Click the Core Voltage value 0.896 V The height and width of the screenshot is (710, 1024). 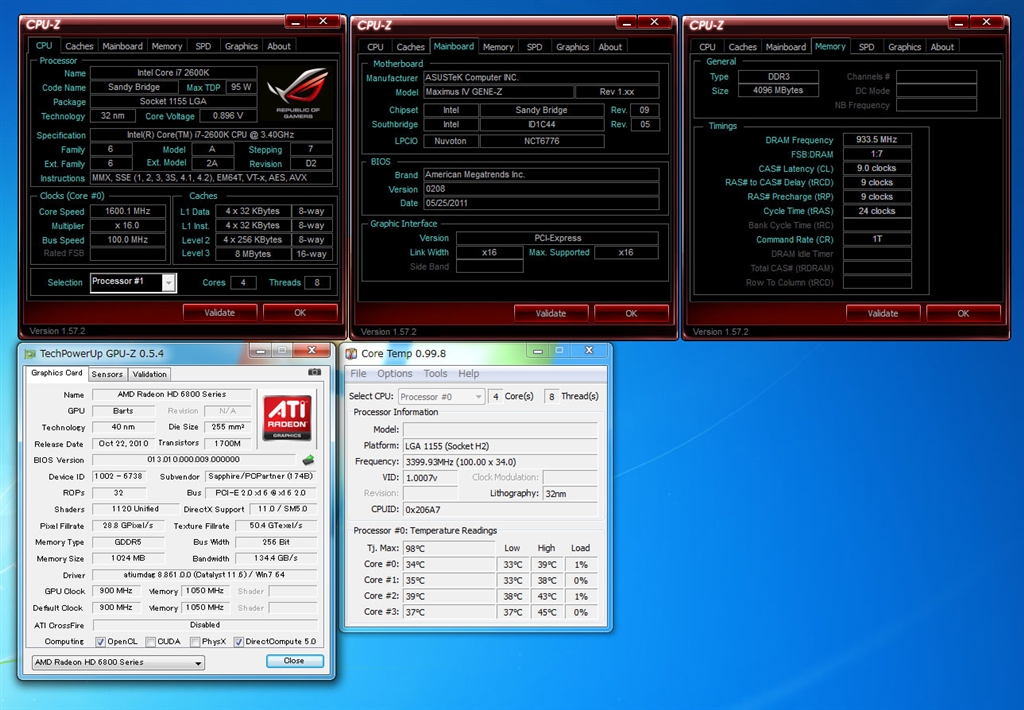point(229,116)
